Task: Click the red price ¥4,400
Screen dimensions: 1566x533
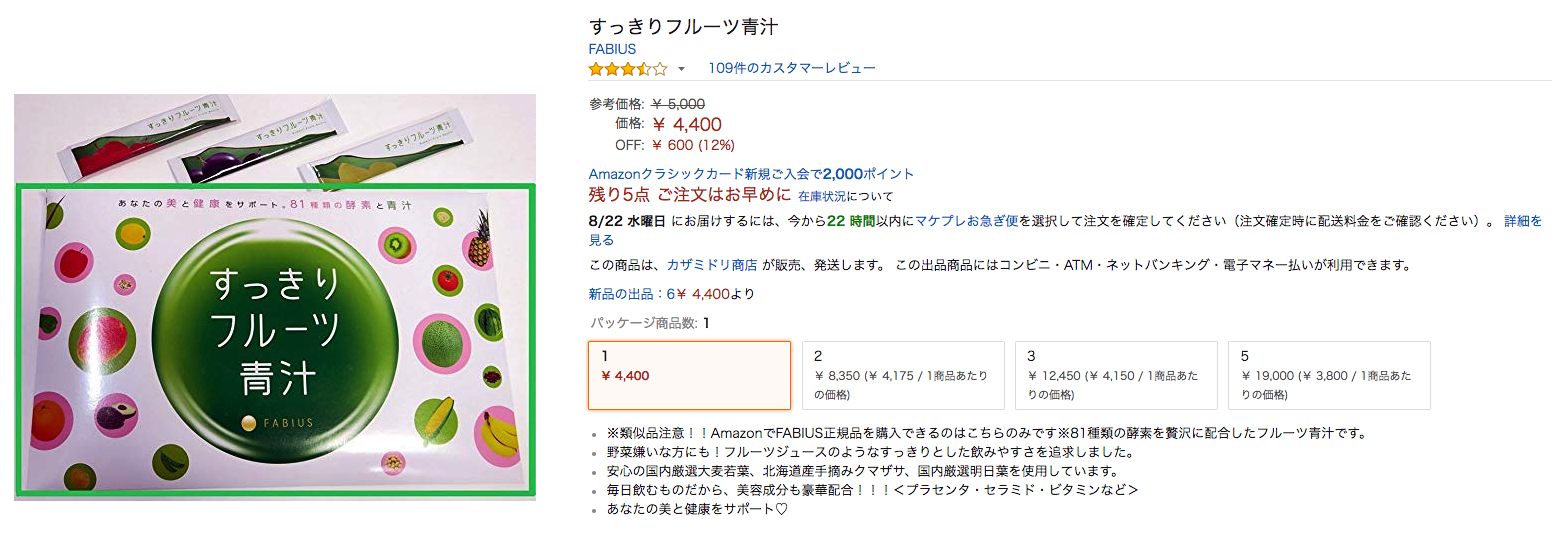Action: 686,125
